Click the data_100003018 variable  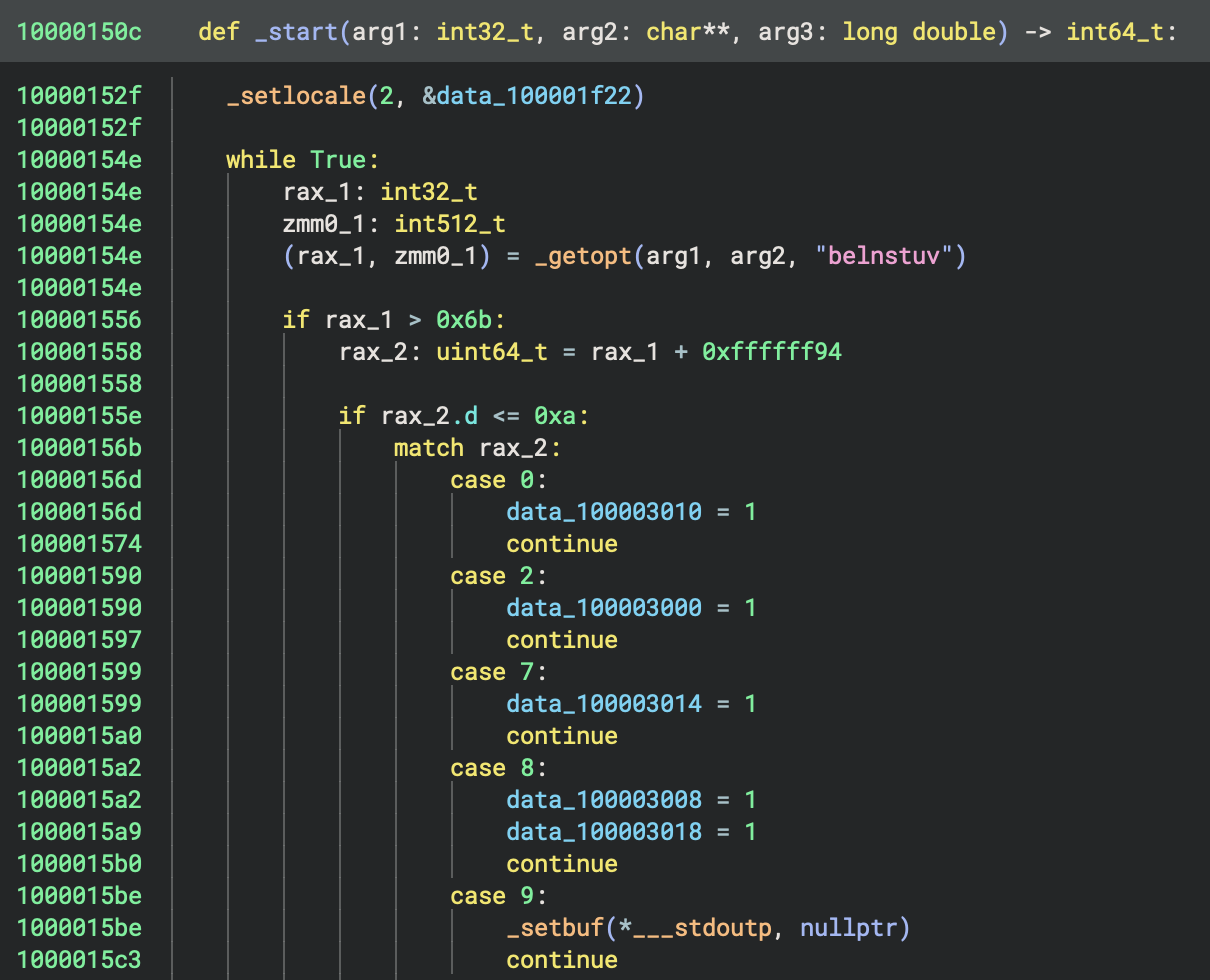click(604, 832)
